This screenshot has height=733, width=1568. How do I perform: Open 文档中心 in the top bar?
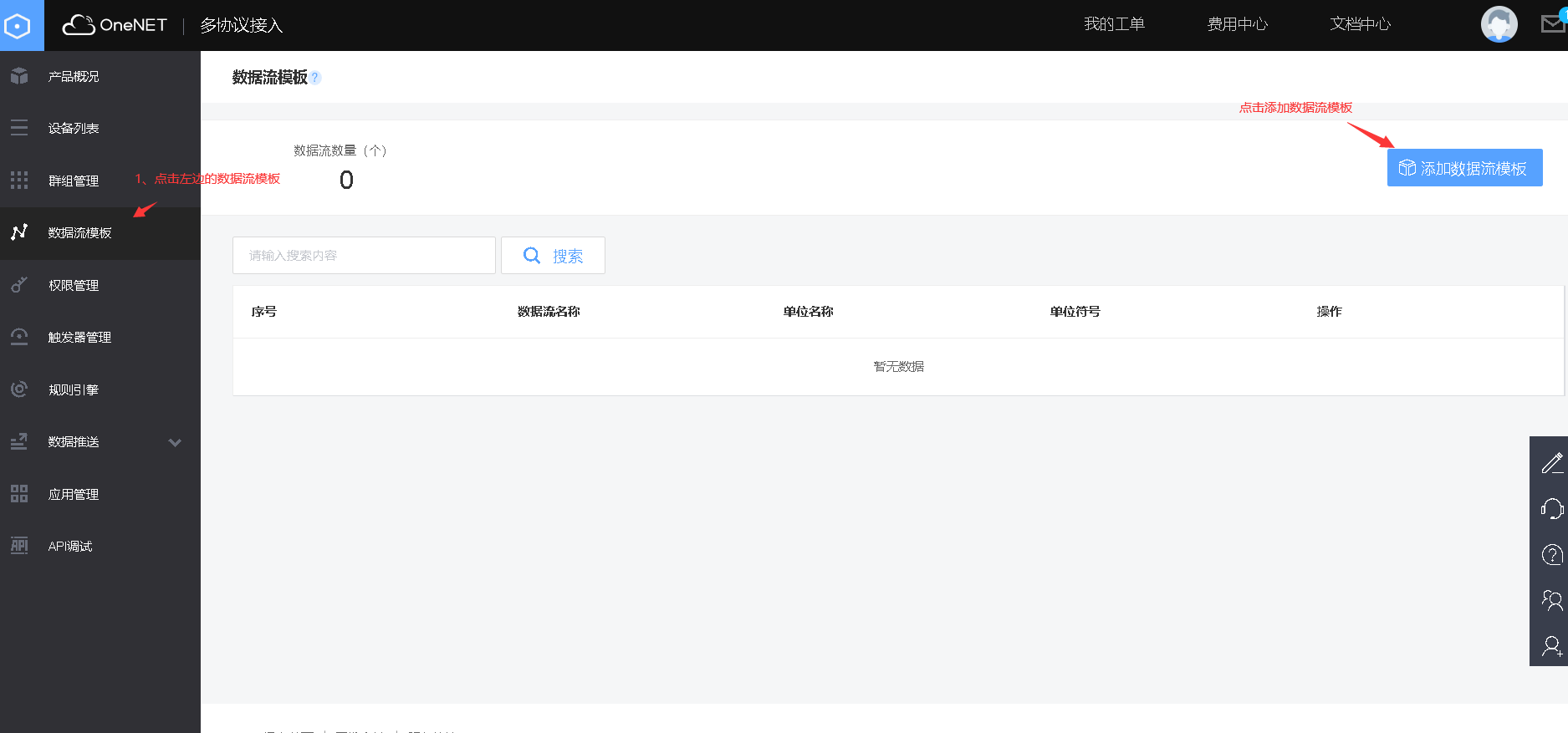[x=1360, y=24]
